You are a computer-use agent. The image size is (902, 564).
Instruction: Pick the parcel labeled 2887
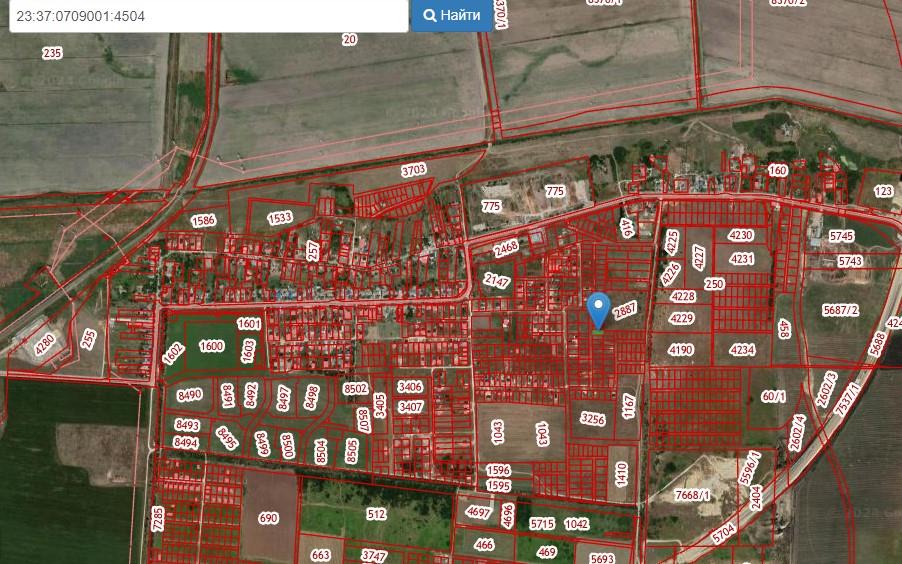pyautogui.click(x=625, y=311)
